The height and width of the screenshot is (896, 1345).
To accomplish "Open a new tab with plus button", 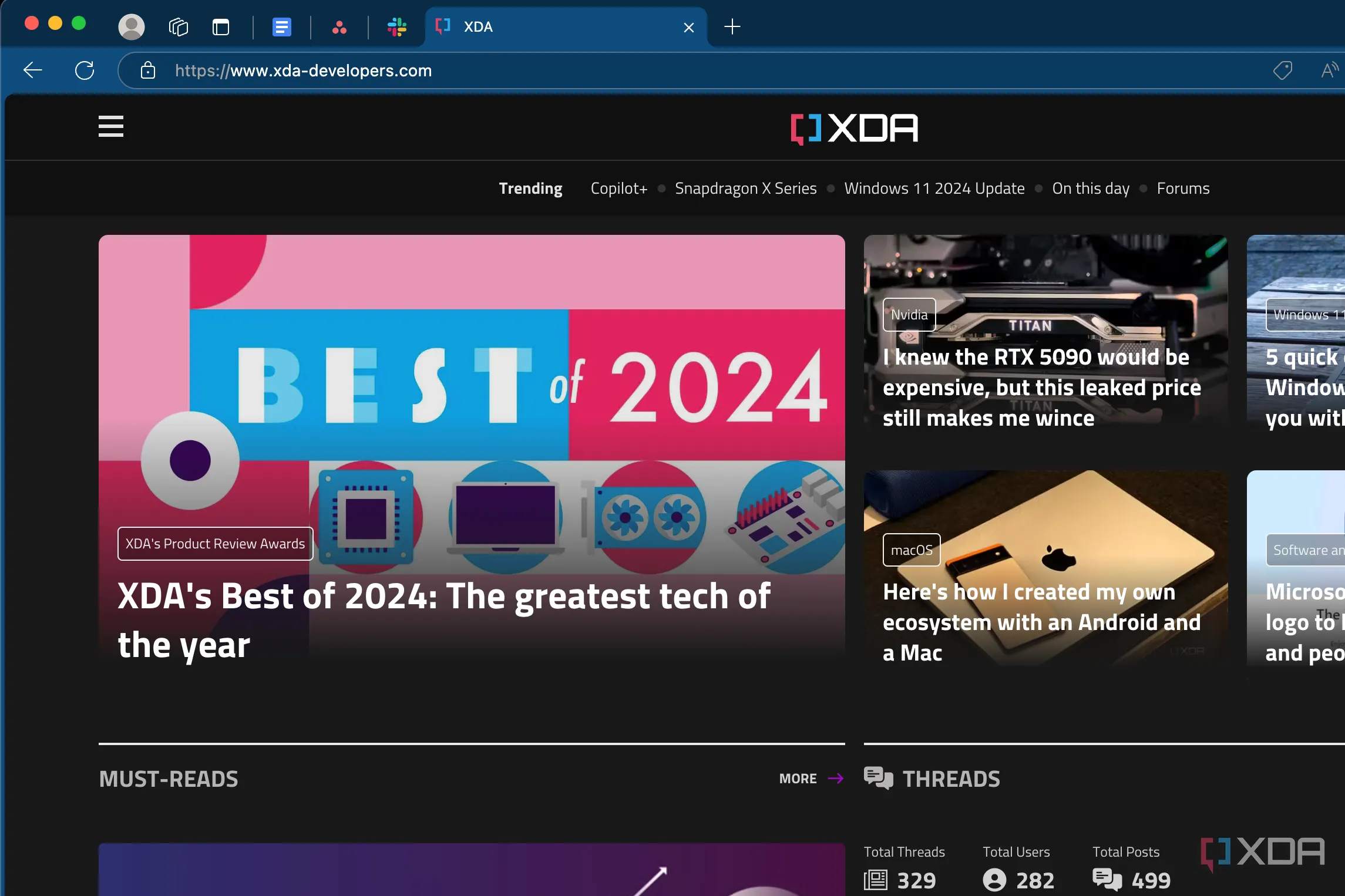I will click(732, 26).
